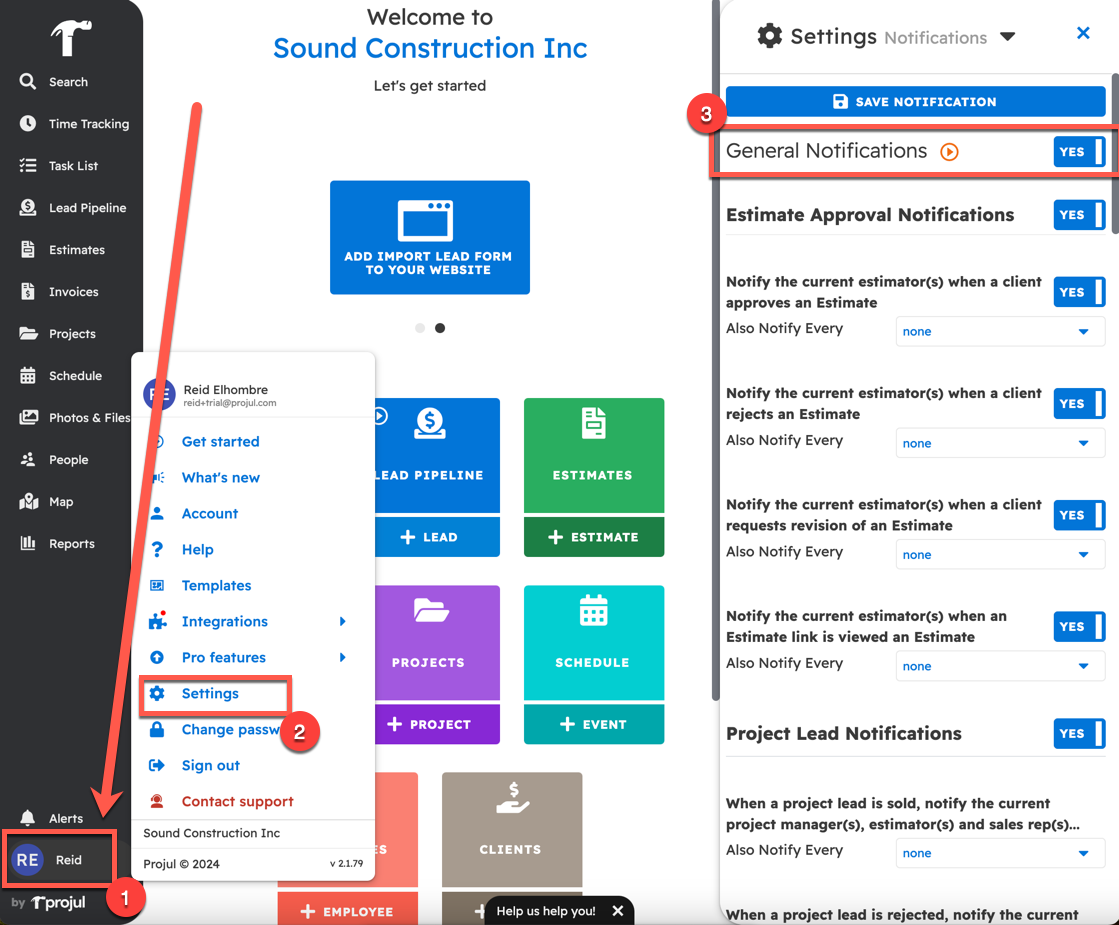Viewport: 1119px width, 925px height.
Task: Select the Invoices icon in sidebar
Action: point(27,291)
